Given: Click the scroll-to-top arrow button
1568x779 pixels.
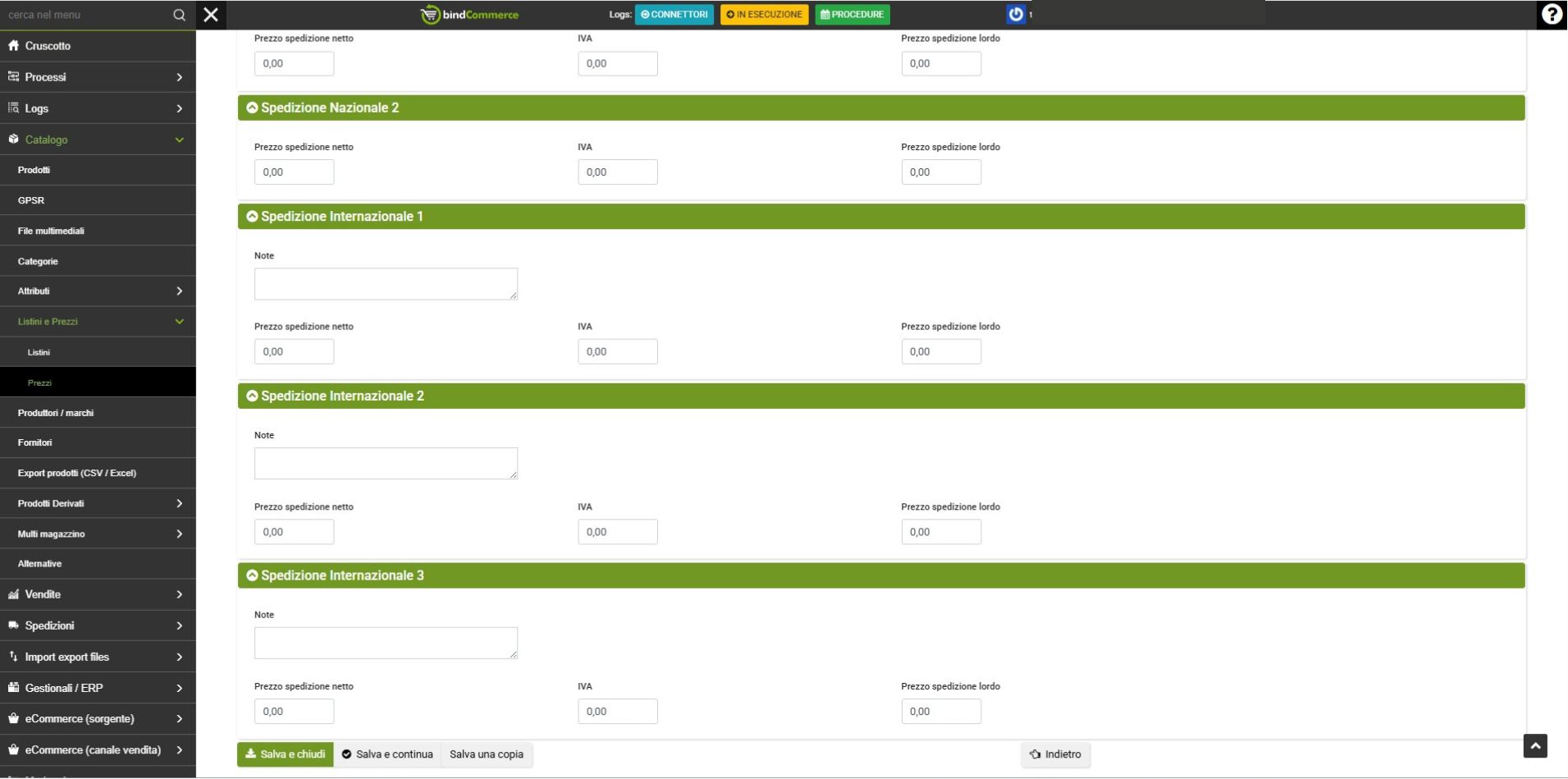Looking at the screenshot, I should point(1534,745).
